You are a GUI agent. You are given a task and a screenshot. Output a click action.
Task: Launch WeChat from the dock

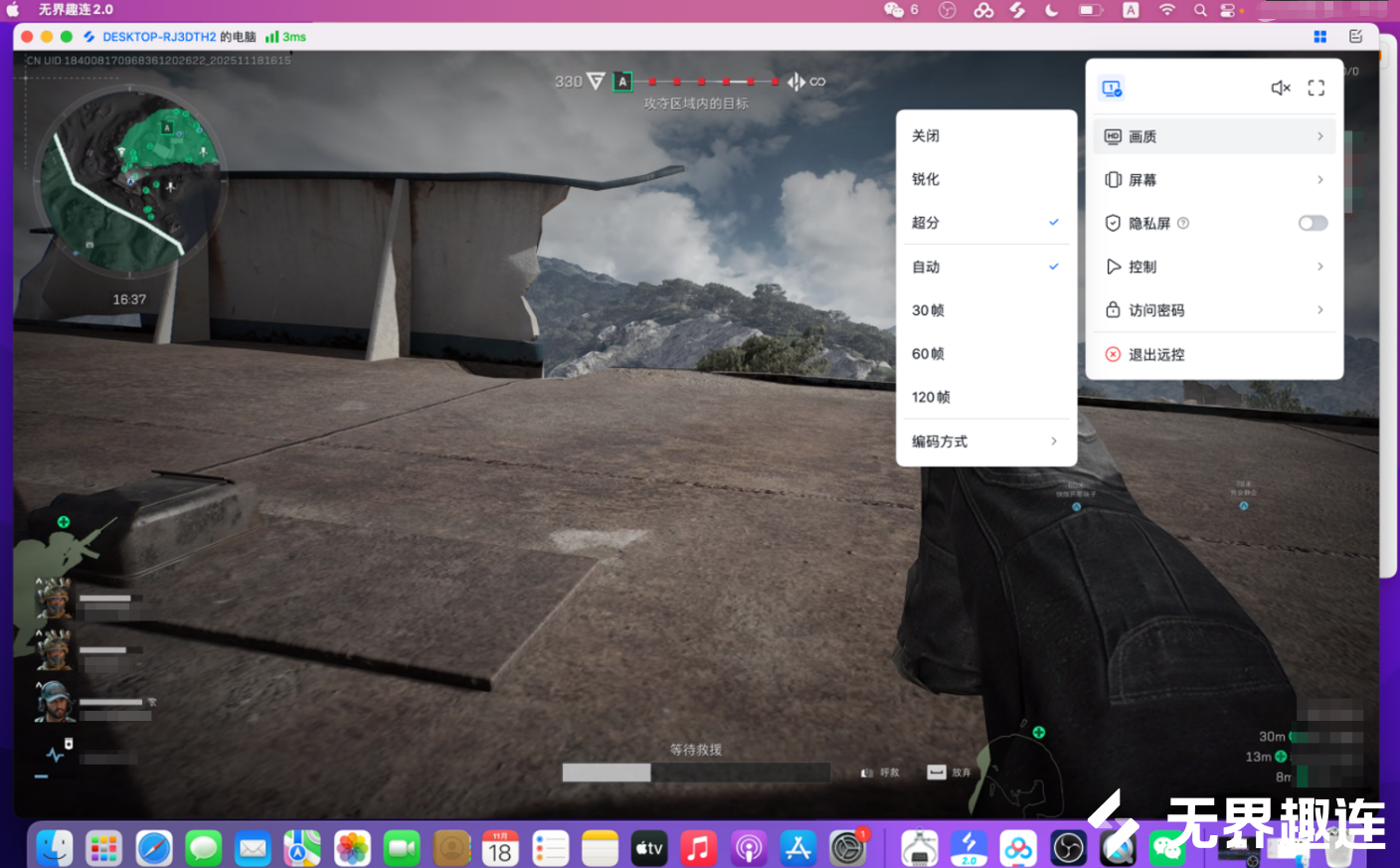click(1167, 848)
